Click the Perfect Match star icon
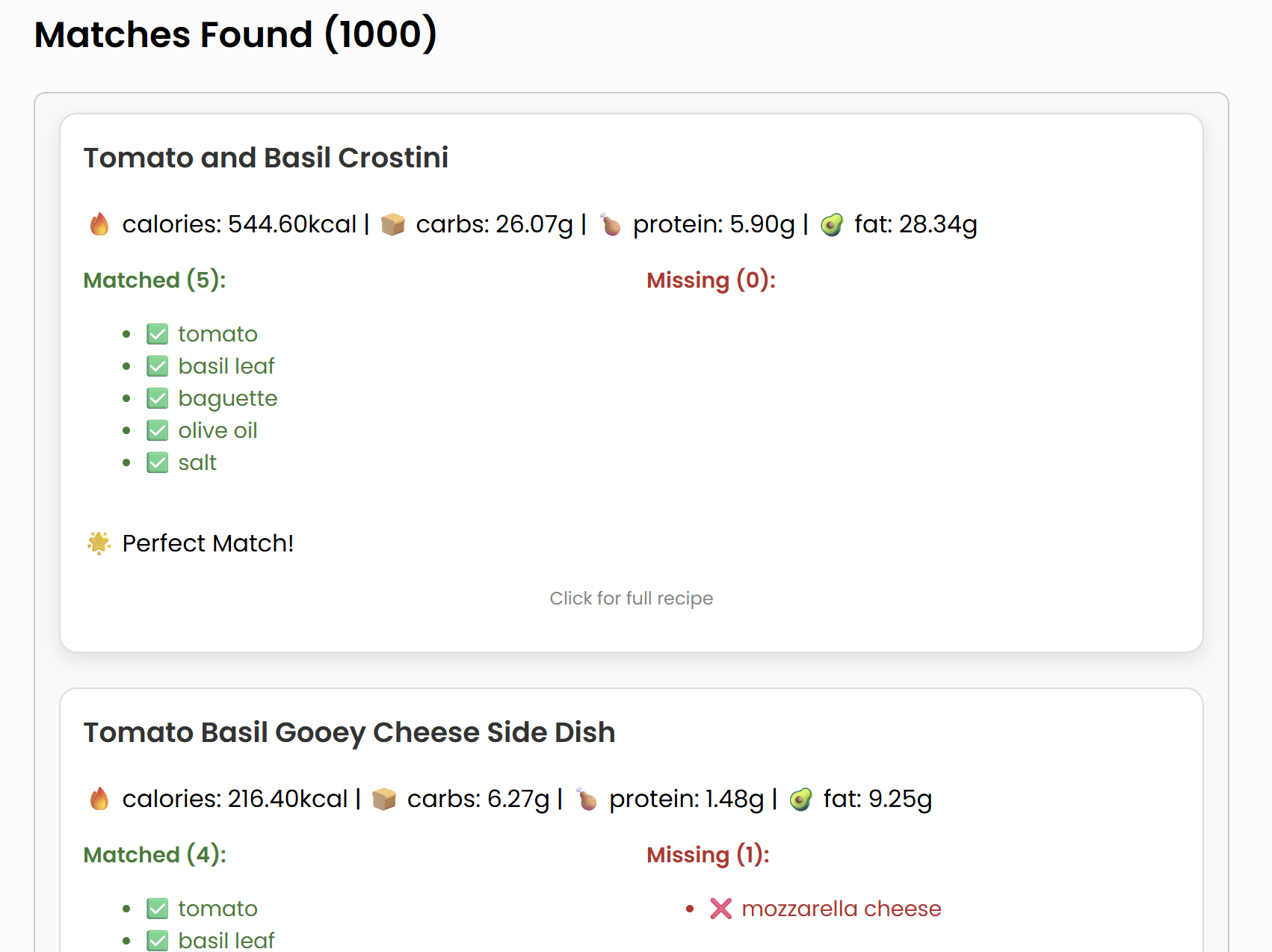This screenshot has height=952, width=1272. 99,543
